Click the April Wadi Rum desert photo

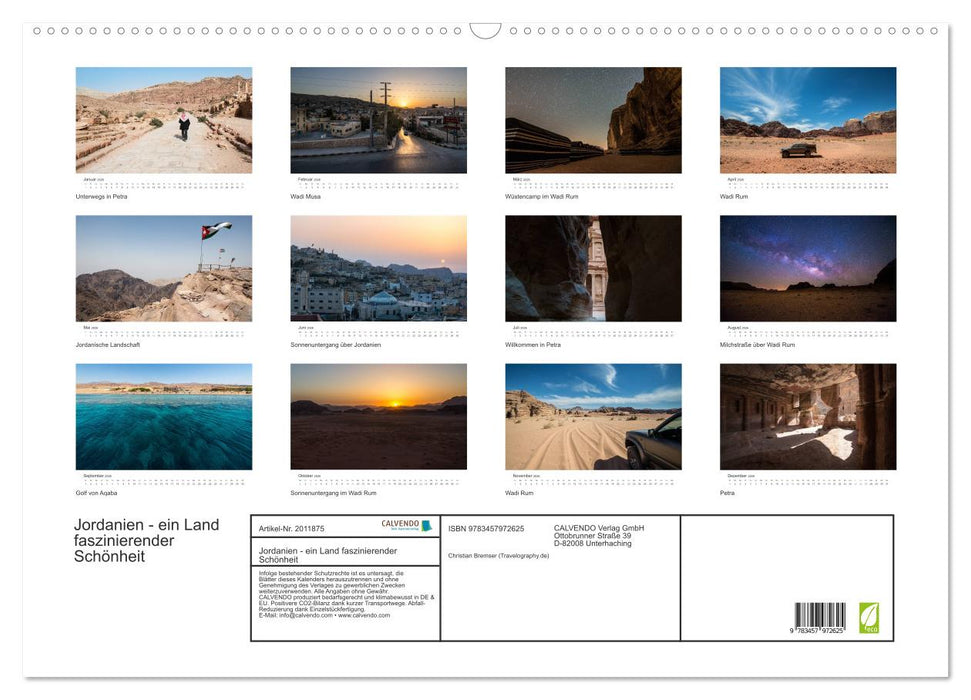(807, 119)
